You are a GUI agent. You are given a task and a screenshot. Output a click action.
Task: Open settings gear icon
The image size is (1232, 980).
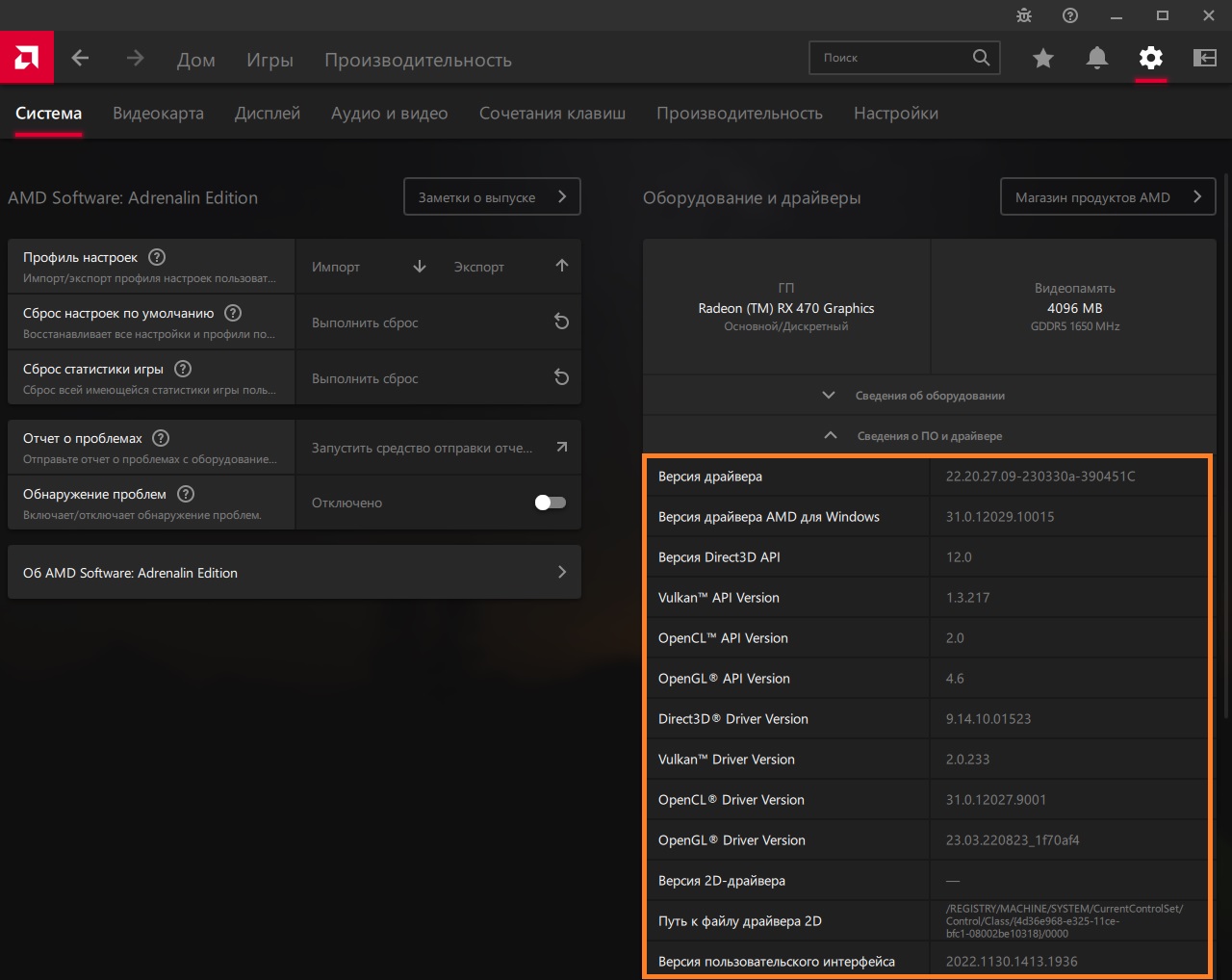point(1150,59)
